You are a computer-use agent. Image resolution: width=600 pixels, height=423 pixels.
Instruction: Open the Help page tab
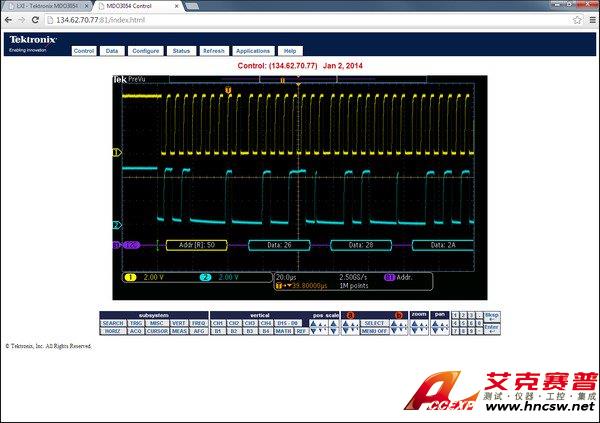[x=290, y=51]
